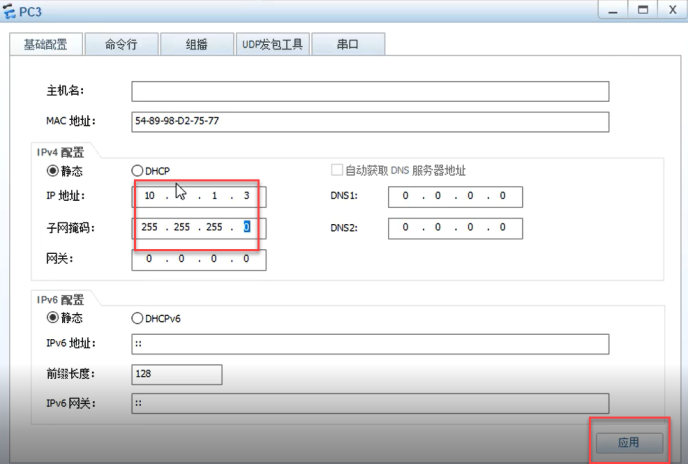Image resolution: width=689 pixels, height=465 pixels.
Task: Select the IPv6 静态 radio button
Action: click(53, 318)
